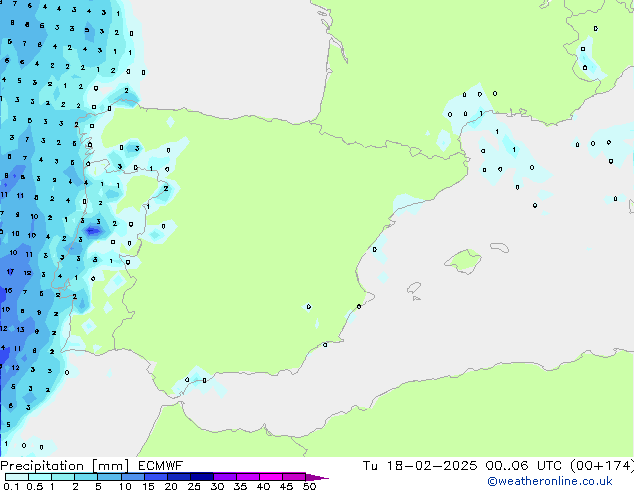This screenshot has width=634, height=490.
Task: Click the 17 precipitation value in the Atlantic
Action: (x=10, y=271)
